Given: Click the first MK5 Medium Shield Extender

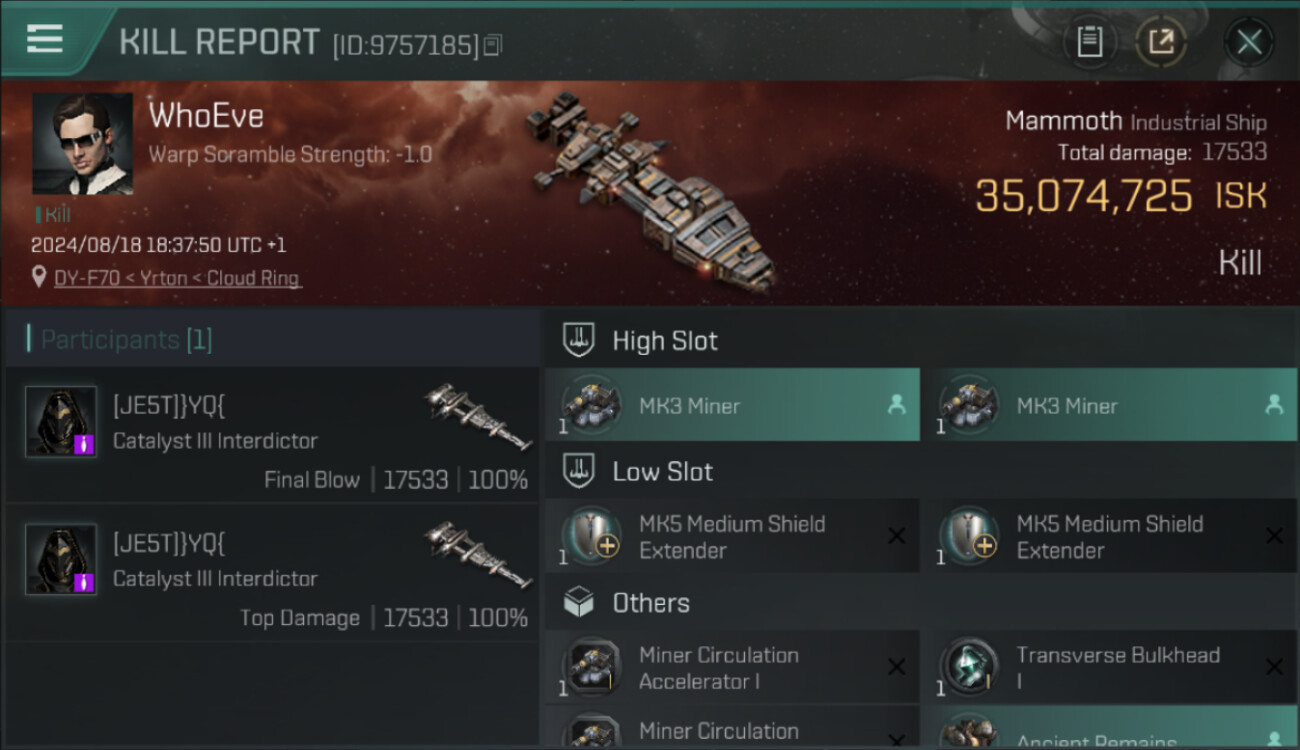Looking at the screenshot, I should pyautogui.click(x=731, y=536).
